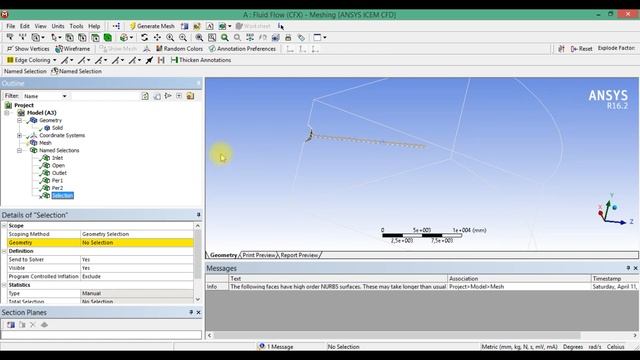Click the Generate Mesh button
The image size is (640, 360).
click(152, 26)
